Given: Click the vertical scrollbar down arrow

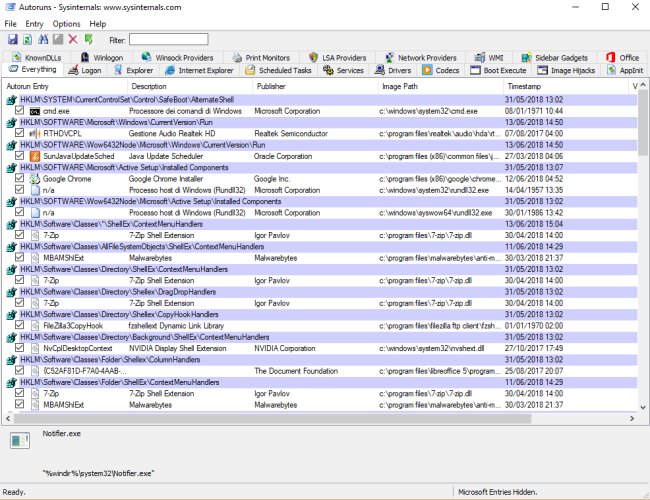Looking at the screenshot, I should coord(643,407).
